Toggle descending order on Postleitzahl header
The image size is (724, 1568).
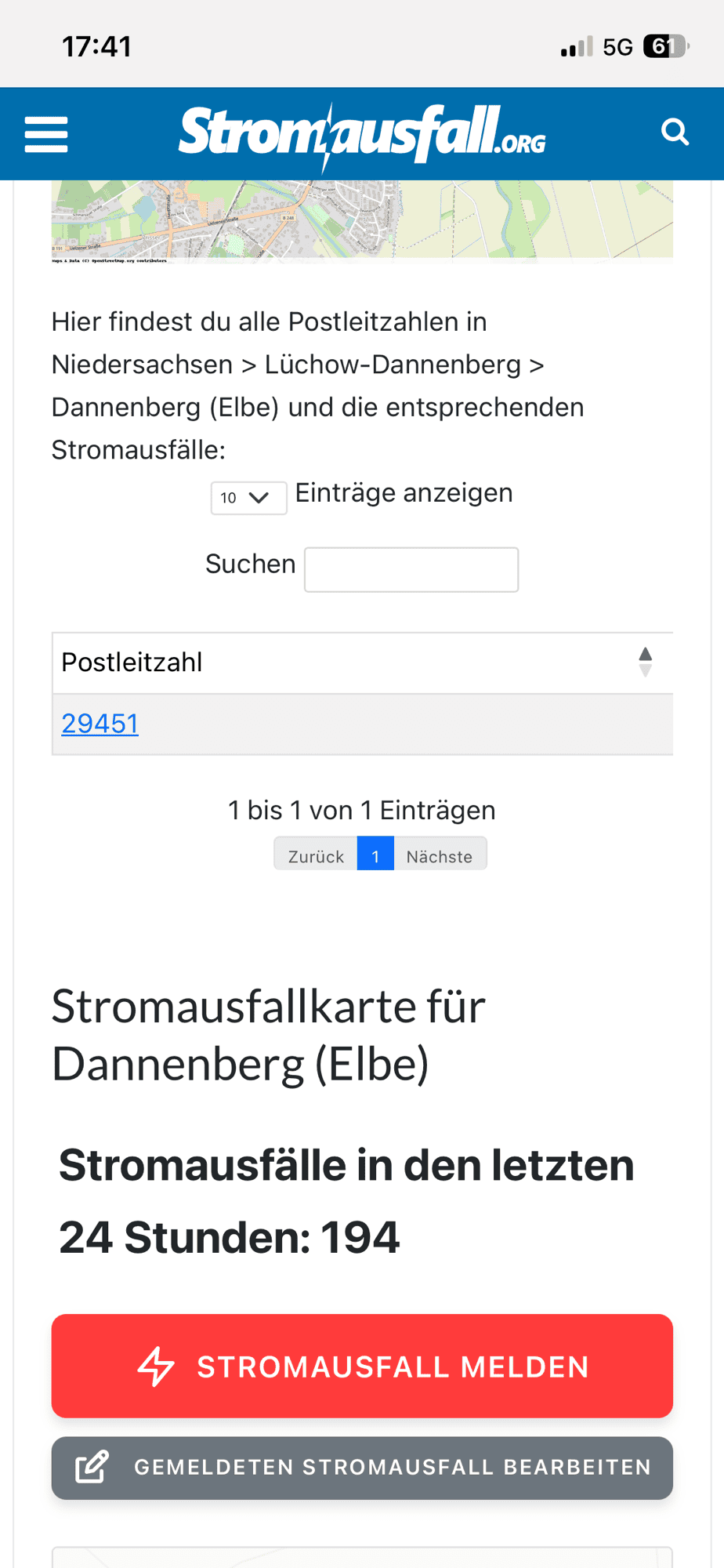point(645,670)
